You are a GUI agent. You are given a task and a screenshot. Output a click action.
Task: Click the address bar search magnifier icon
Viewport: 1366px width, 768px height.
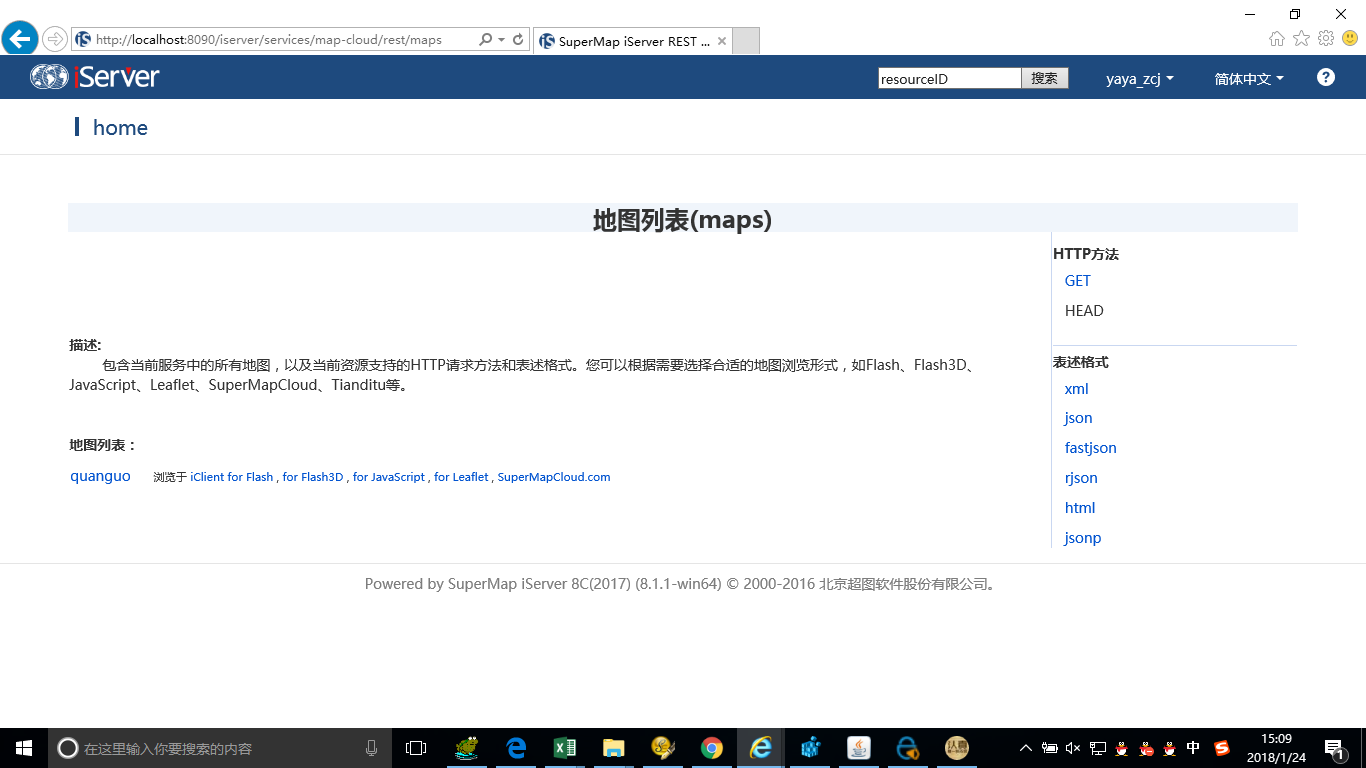tap(485, 40)
